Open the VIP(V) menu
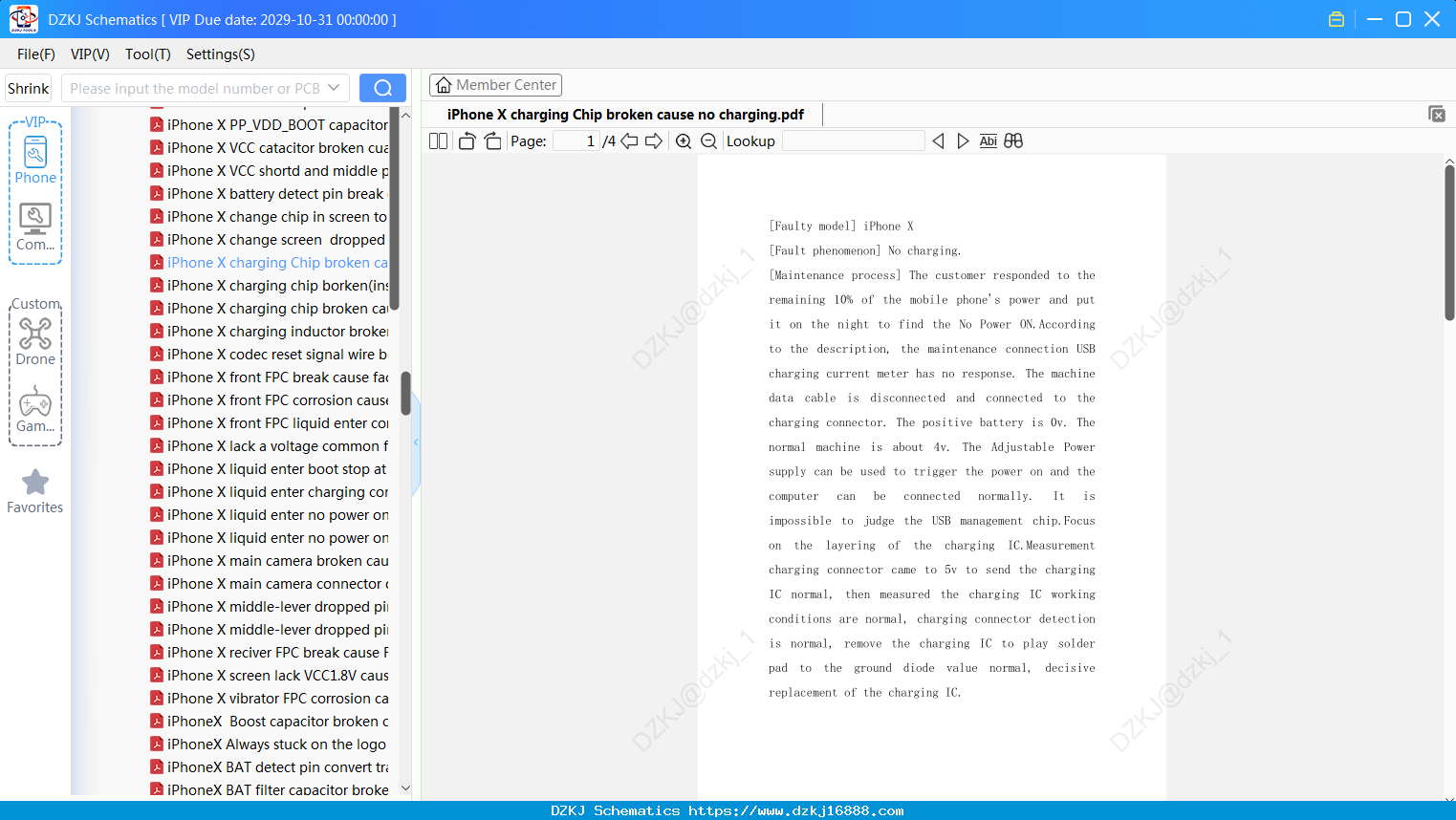Screen dimensions: 1456x820 (90, 54)
